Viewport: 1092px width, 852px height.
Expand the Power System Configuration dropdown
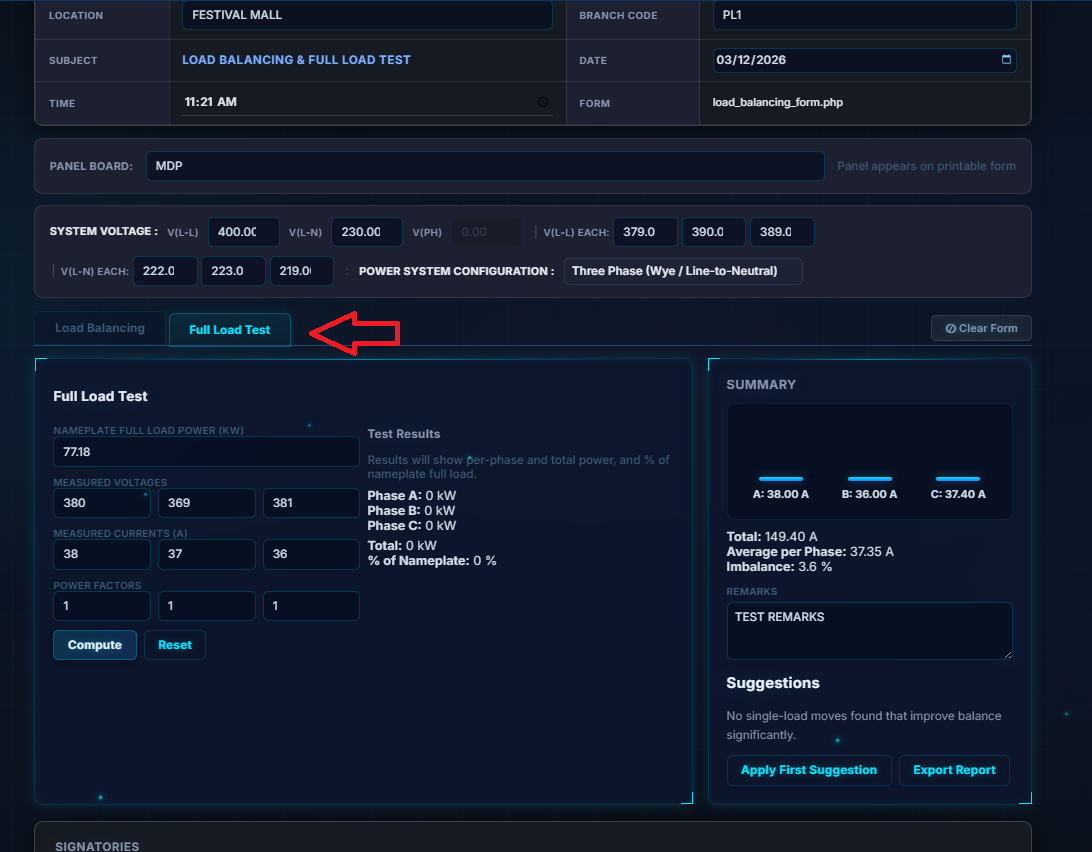click(683, 271)
